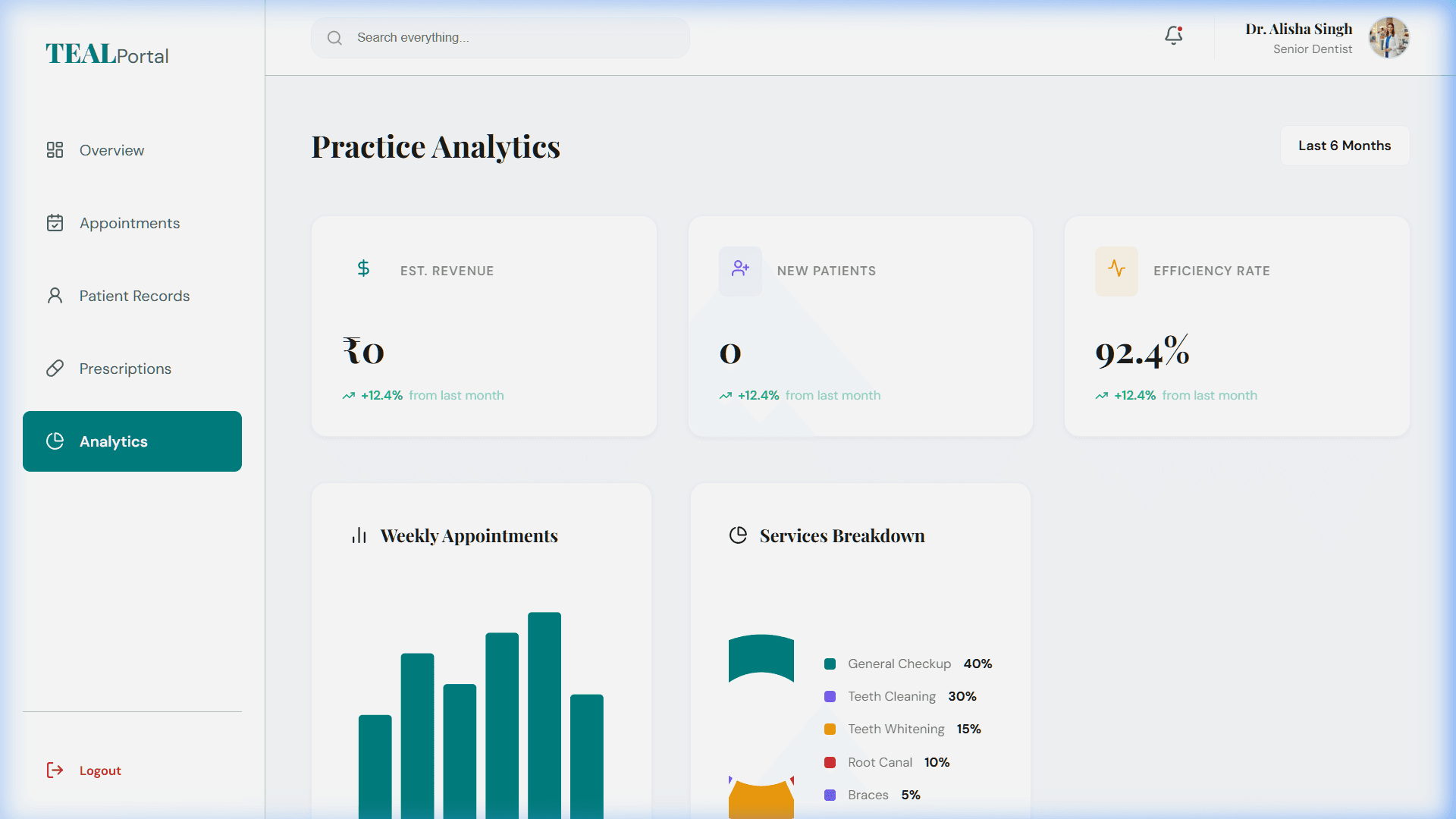Click the new patients user-plus icon

(x=740, y=268)
